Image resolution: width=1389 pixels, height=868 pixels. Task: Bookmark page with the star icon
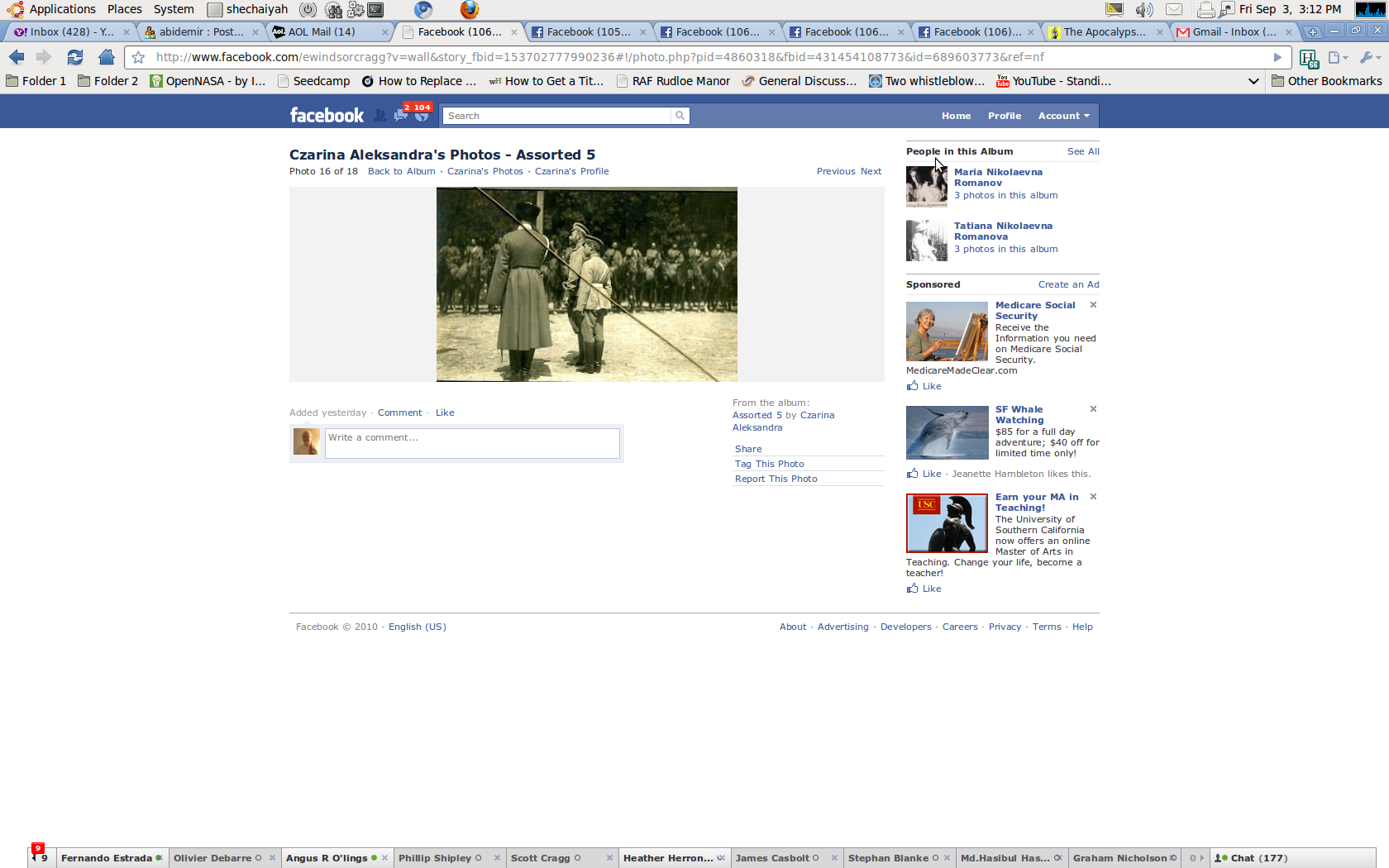click(x=139, y=57)
